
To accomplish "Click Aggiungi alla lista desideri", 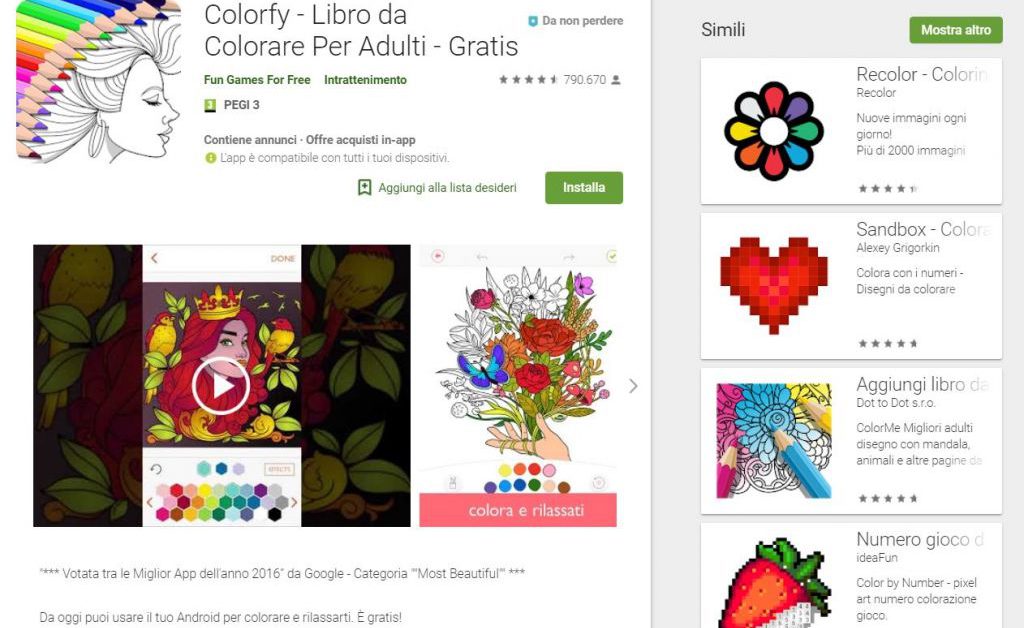I will coord(447,188).
